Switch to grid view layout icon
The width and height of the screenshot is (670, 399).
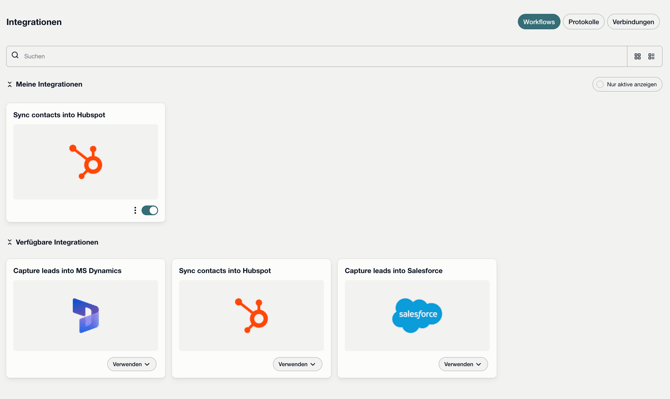point(637,56)
